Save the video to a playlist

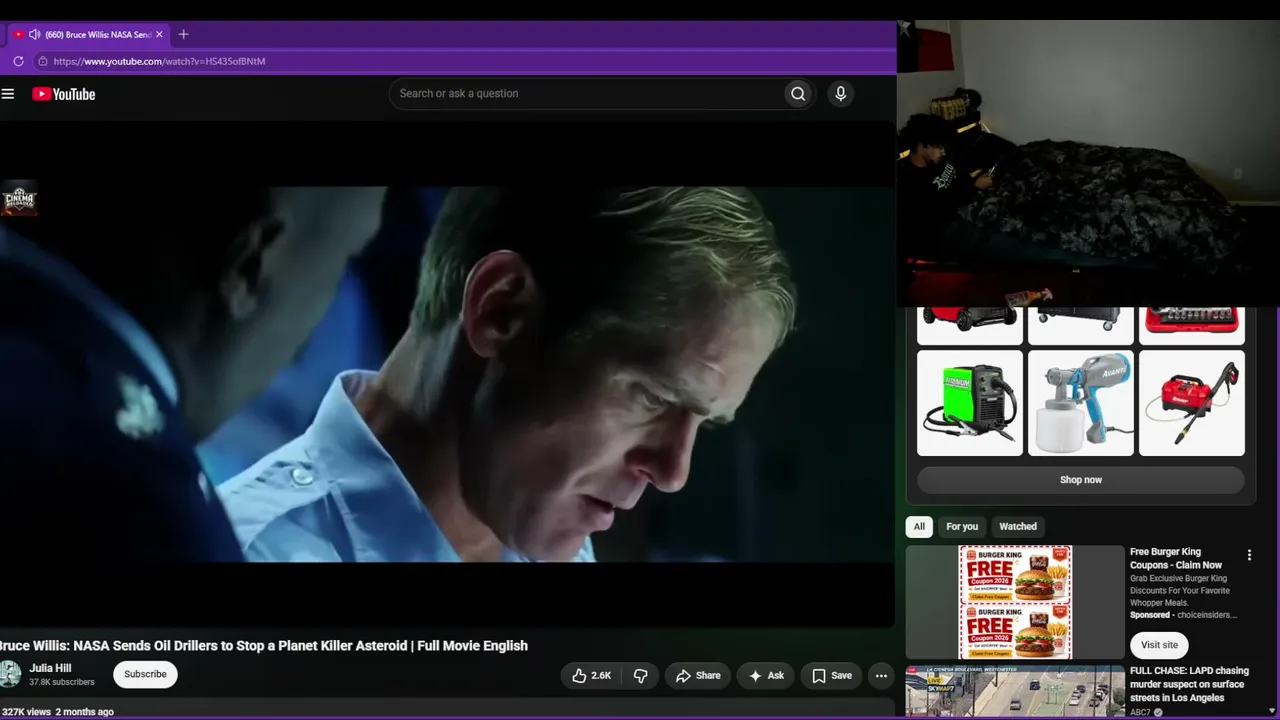(x=831, y=676)
